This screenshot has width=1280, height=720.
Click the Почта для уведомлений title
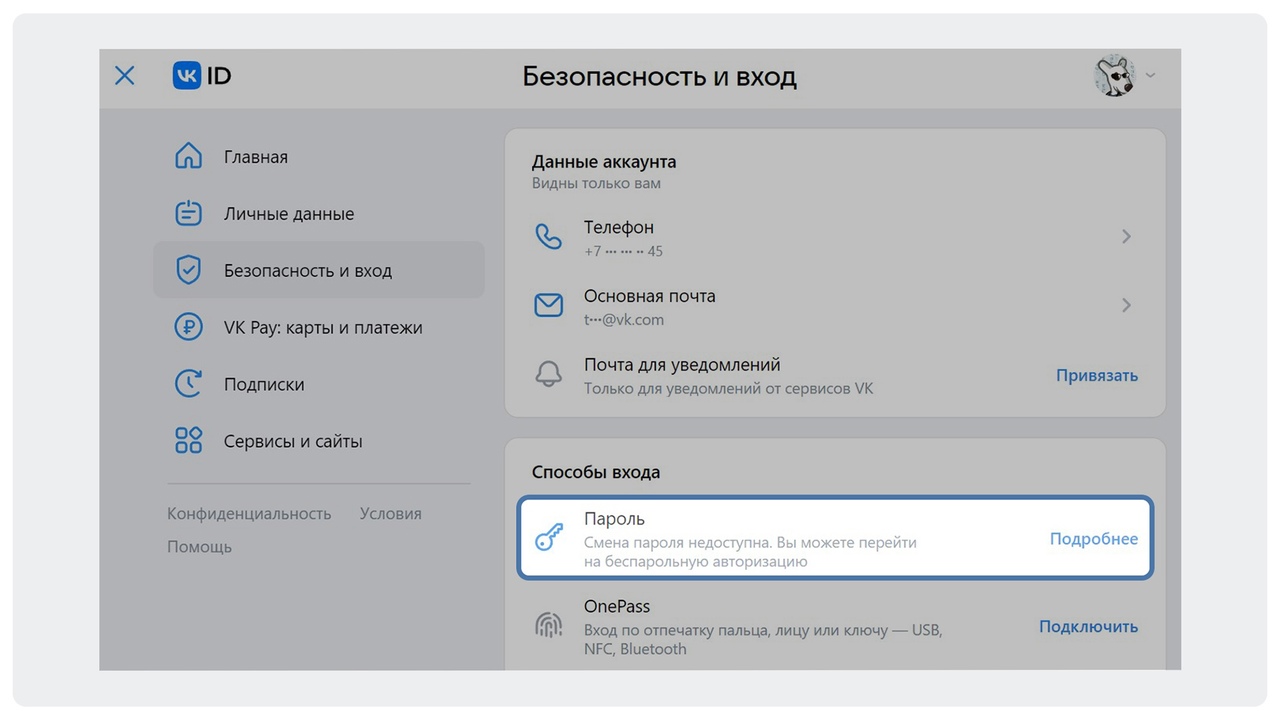click(682, 365)
